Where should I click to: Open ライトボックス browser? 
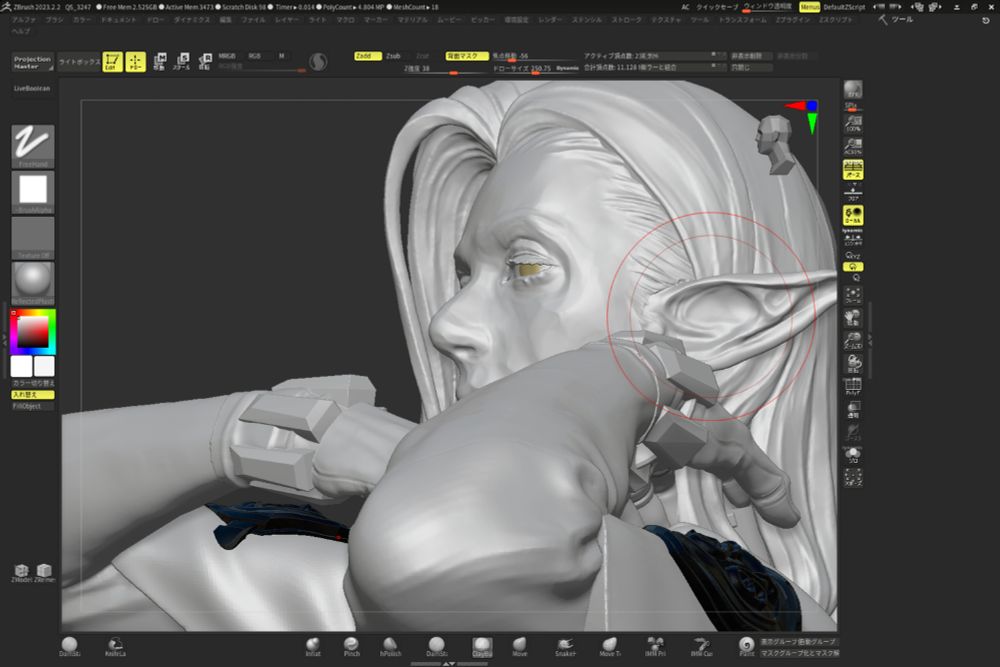pos(79,62)
